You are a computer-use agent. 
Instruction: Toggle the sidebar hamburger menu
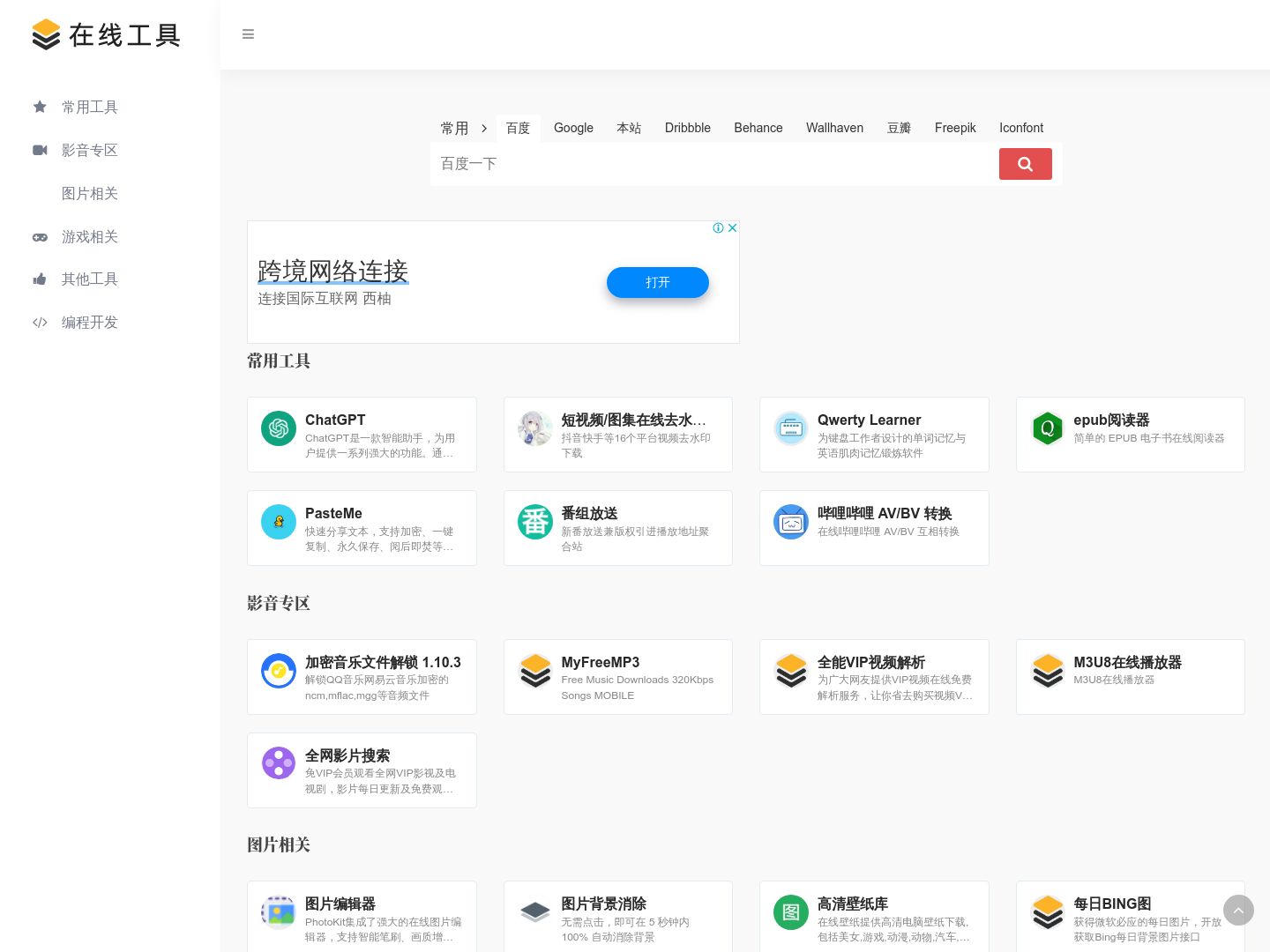[x=248, y=34]
